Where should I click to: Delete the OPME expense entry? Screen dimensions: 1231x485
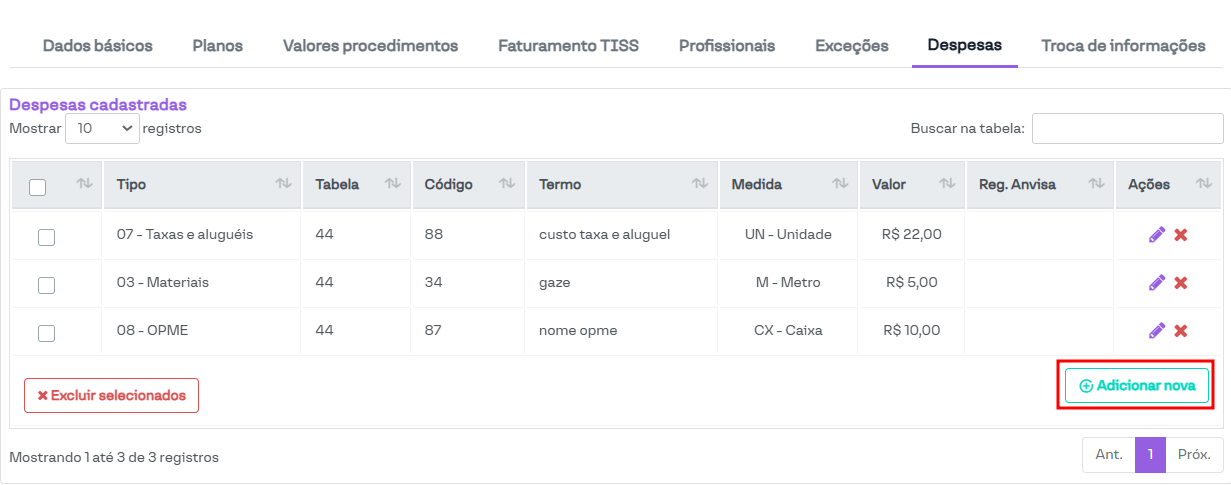pyautogui.click(x=1180, y=331)
